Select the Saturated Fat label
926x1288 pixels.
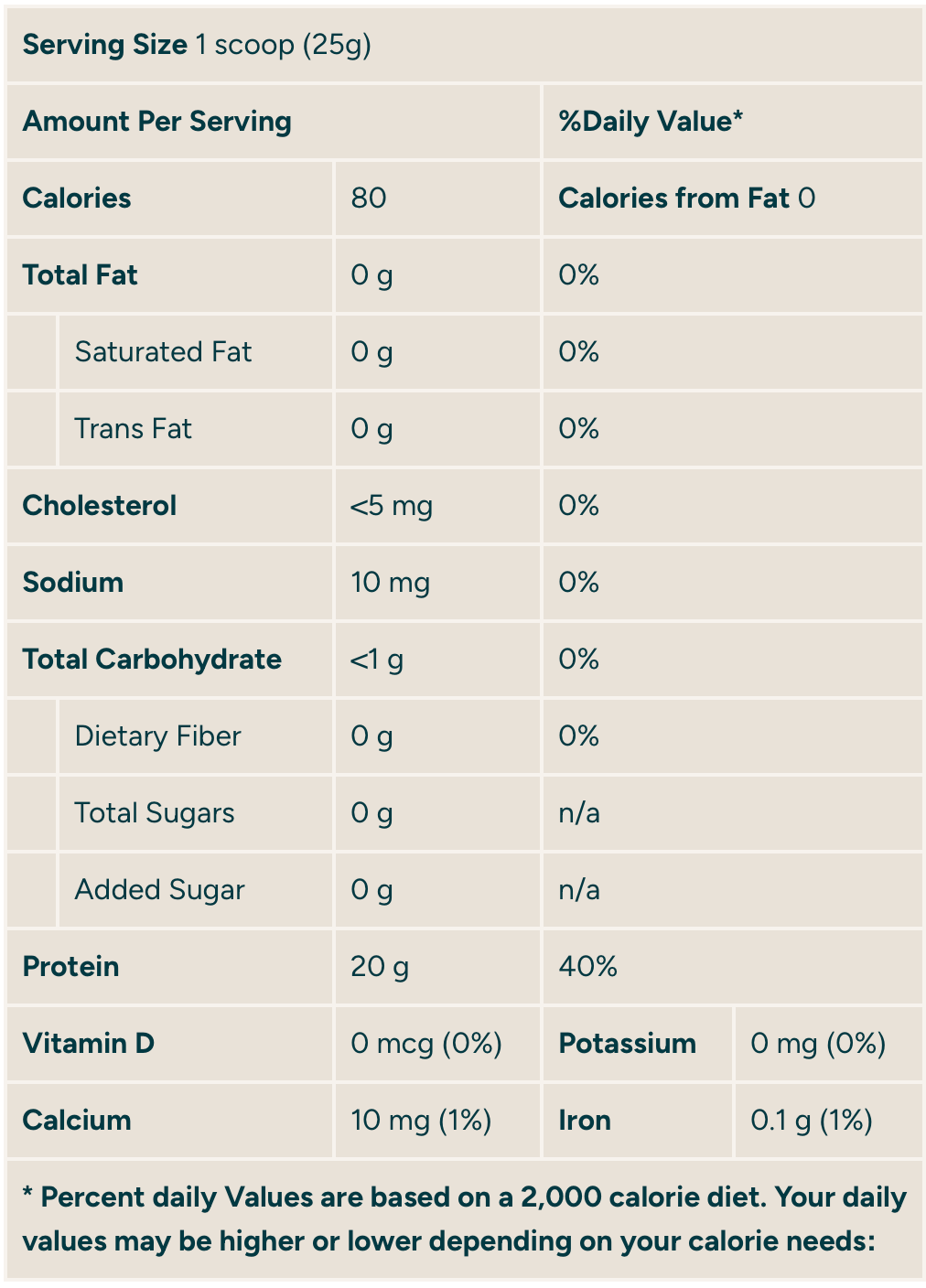[163, 352]
